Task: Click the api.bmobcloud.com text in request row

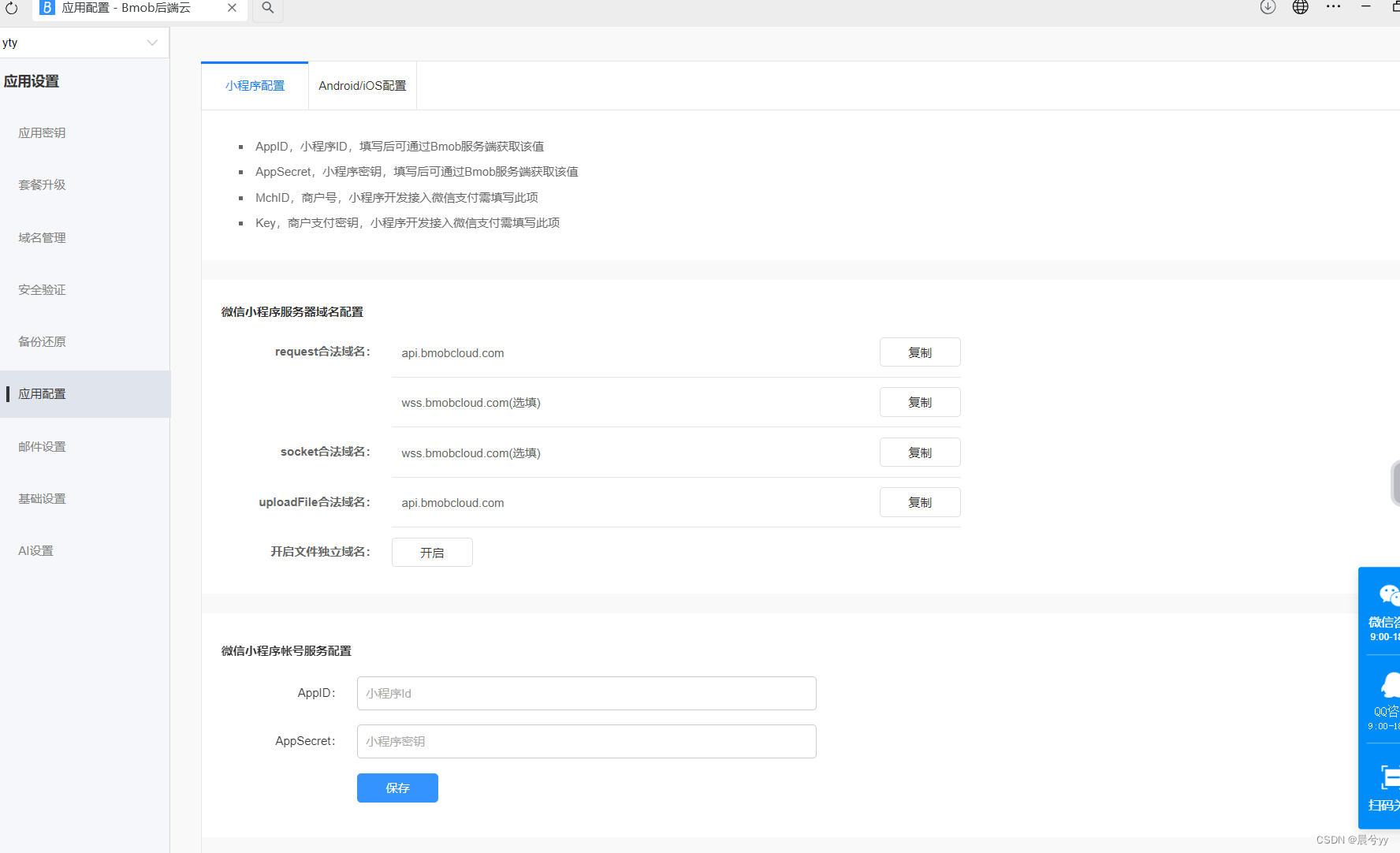Action: tap(452, 353)
